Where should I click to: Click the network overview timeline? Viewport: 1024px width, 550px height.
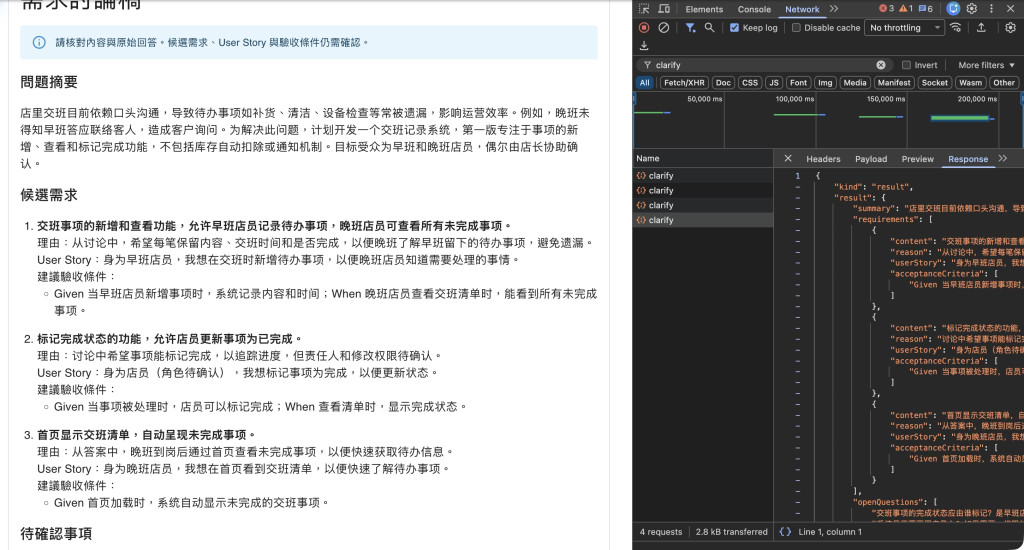click(828, 120)
